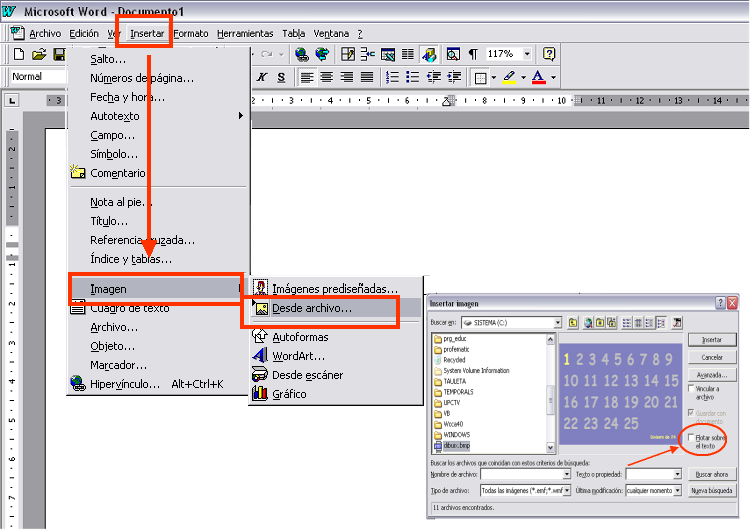The image size is (750, 530).
Task: Click the file list scrollbar down arrow
Action: [550, 448]
